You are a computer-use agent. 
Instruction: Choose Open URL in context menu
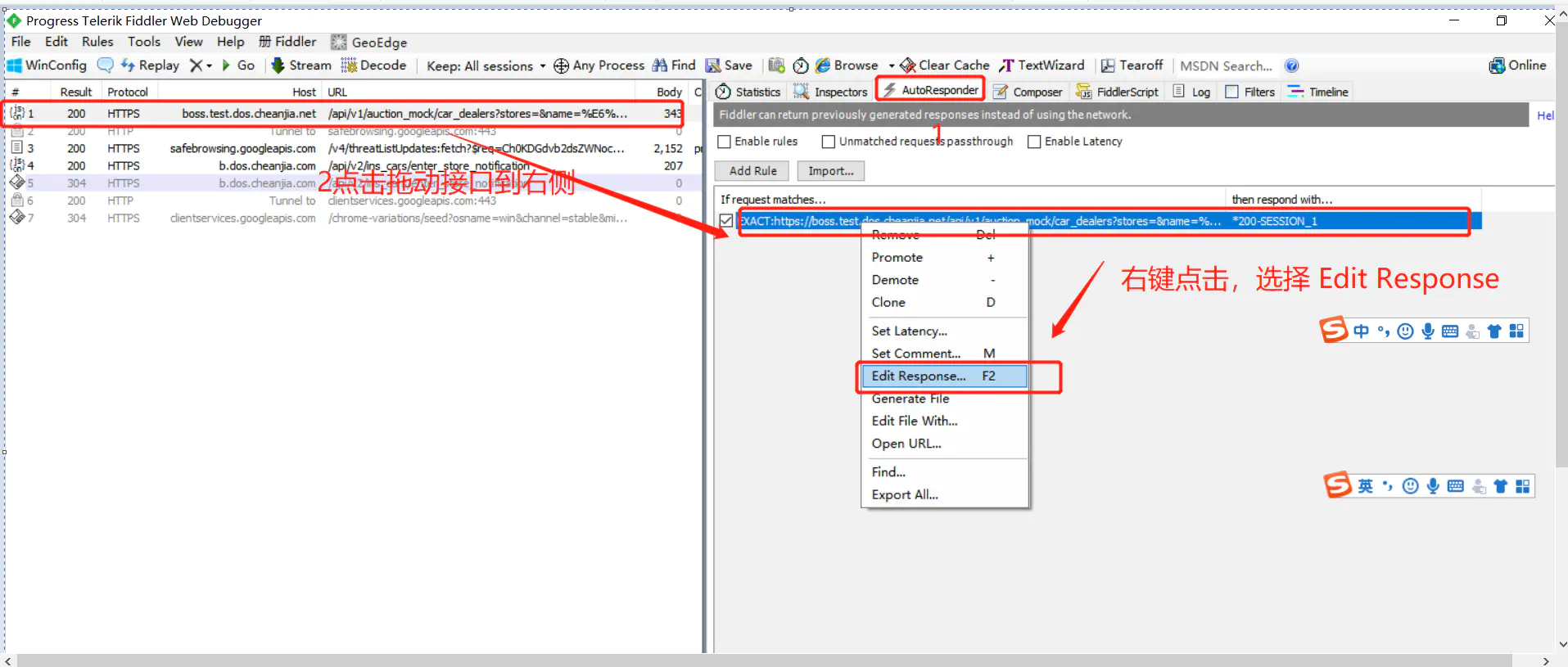(x=945, y=444)
